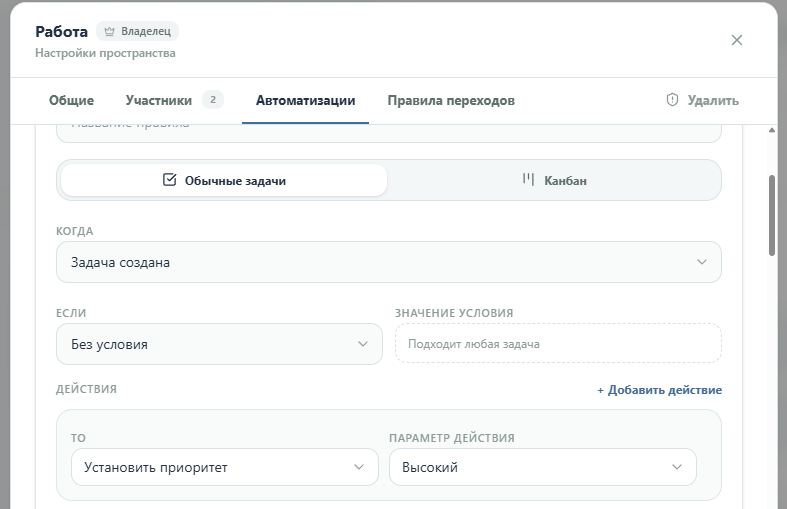Switch to Канбан mode
787x509 pixels.
point(554,180)
